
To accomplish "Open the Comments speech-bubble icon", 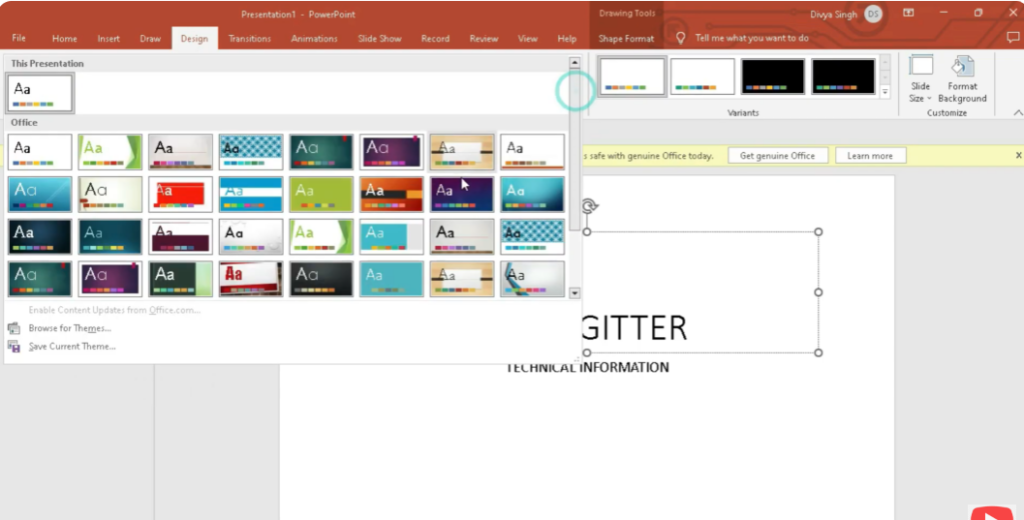I will point(1013,38).
